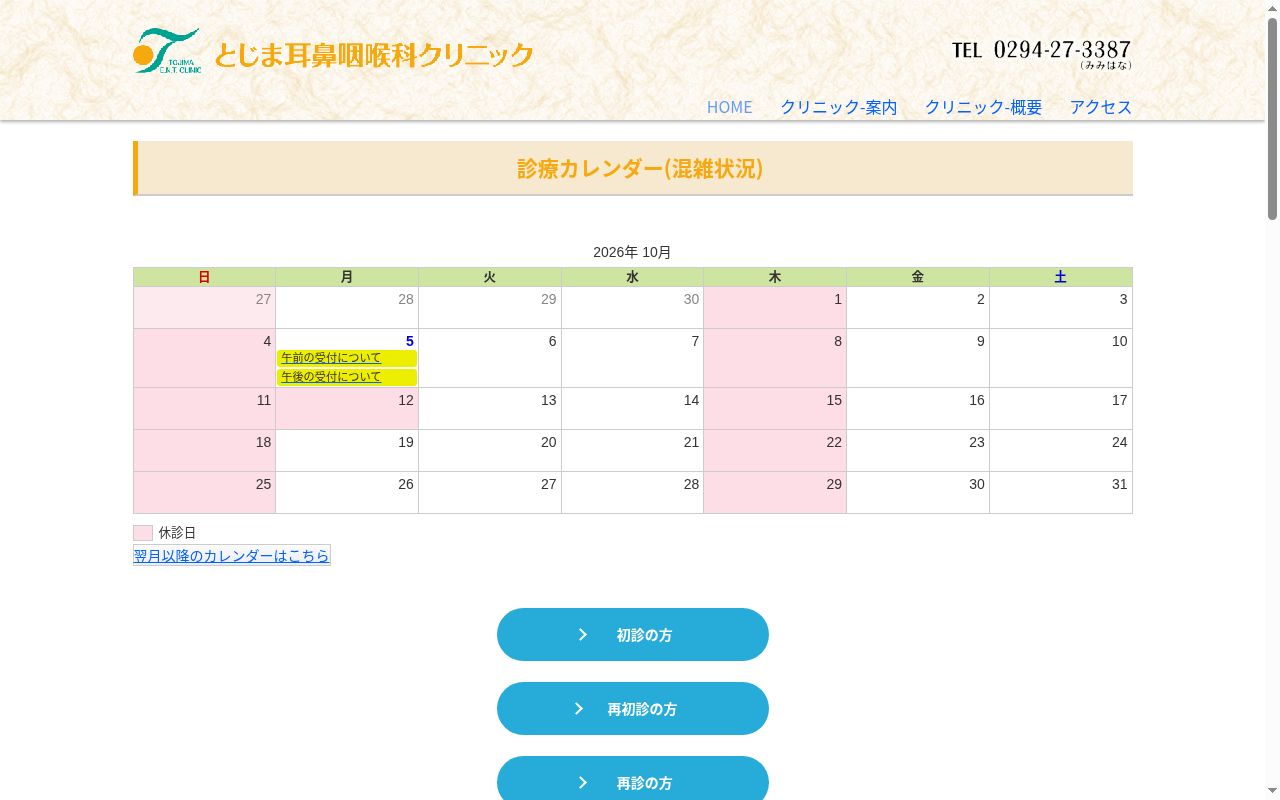Select date 26 in the calendar

[x=347, y=493]
